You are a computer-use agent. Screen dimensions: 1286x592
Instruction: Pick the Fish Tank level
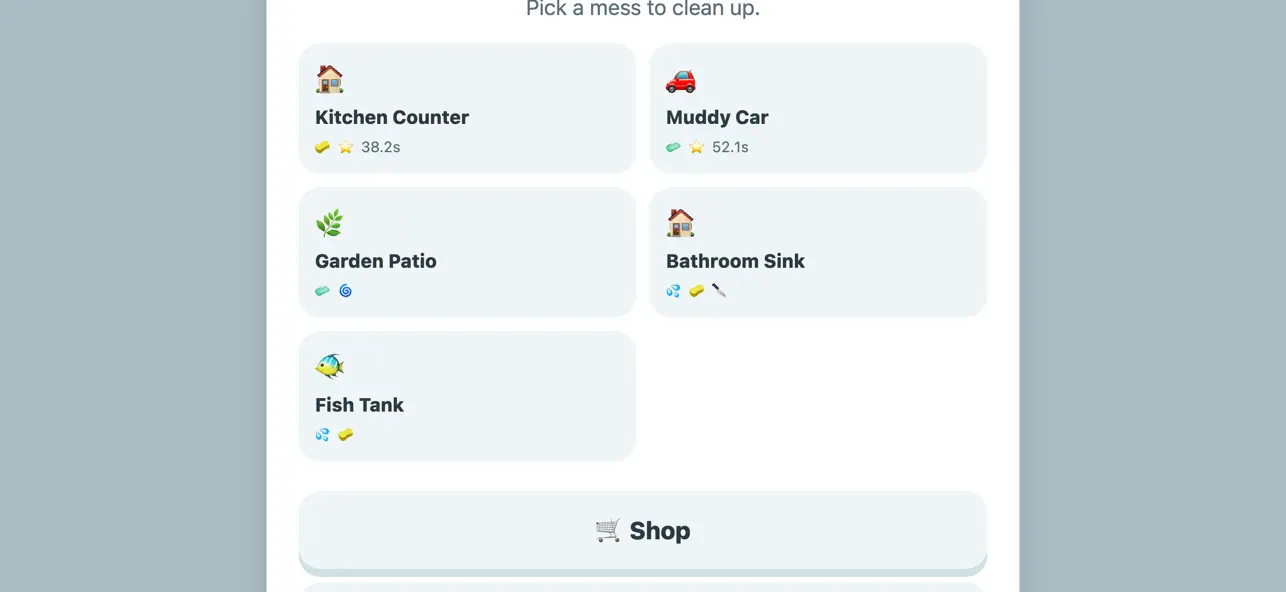tap(467, 396)
